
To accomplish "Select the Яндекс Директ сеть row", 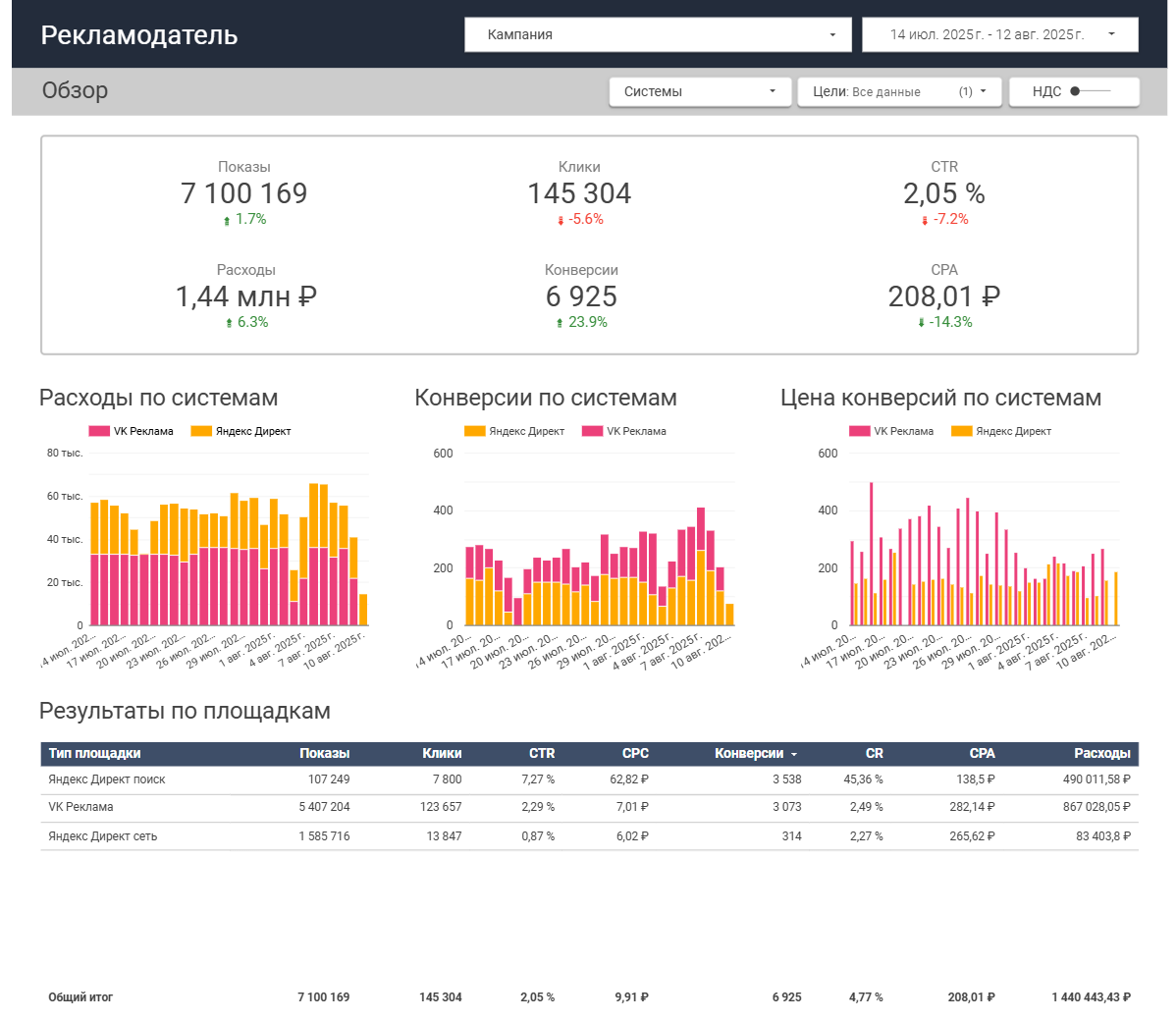I will click(x=590, y=836).
